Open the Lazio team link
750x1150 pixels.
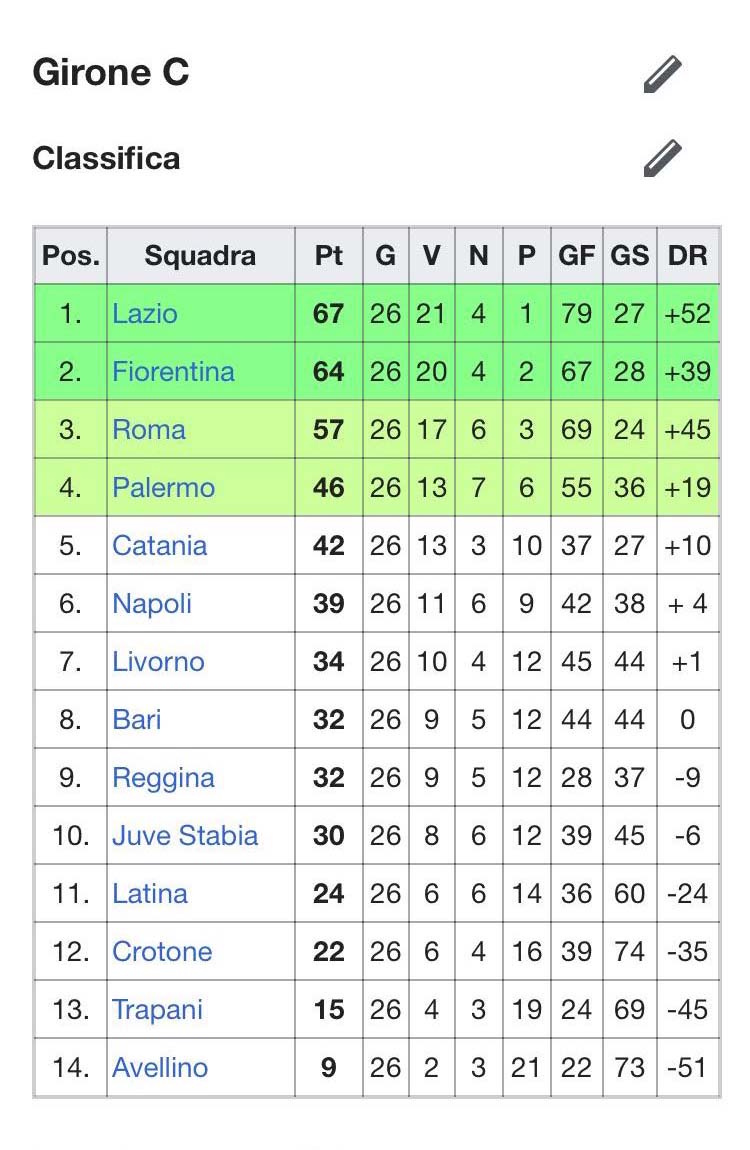[x=145, y=314]
